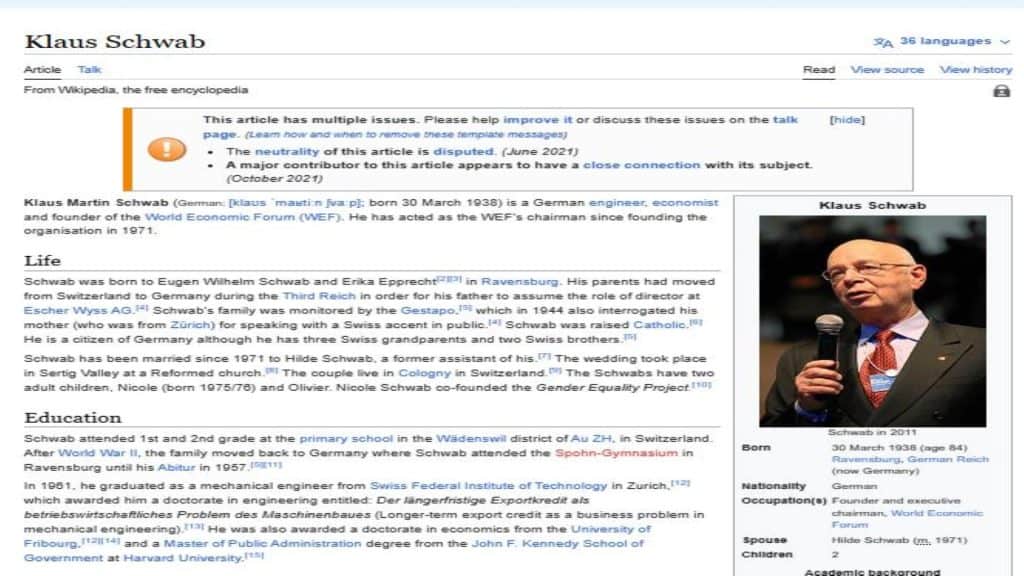The width and height of the screenshot is (1024, 576).
Task: Click the red Spohn-Gymnasium link
Action: coord(616,453)
